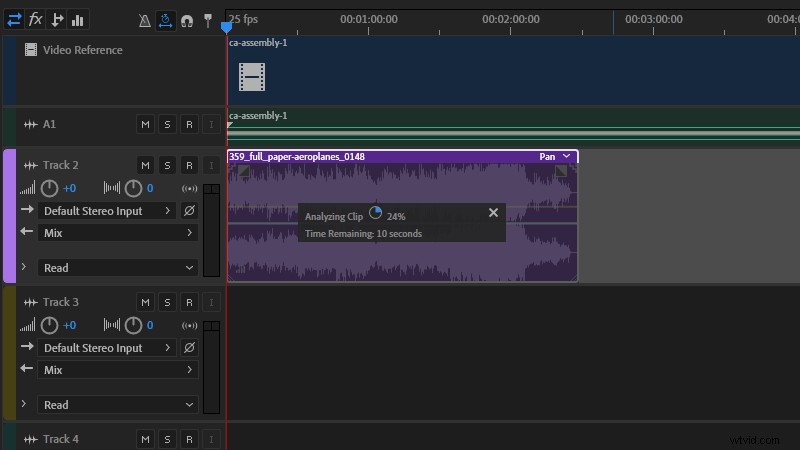Click Track 3 volume value +0
The width and height of the screenshot is (800, 450).
69,326
